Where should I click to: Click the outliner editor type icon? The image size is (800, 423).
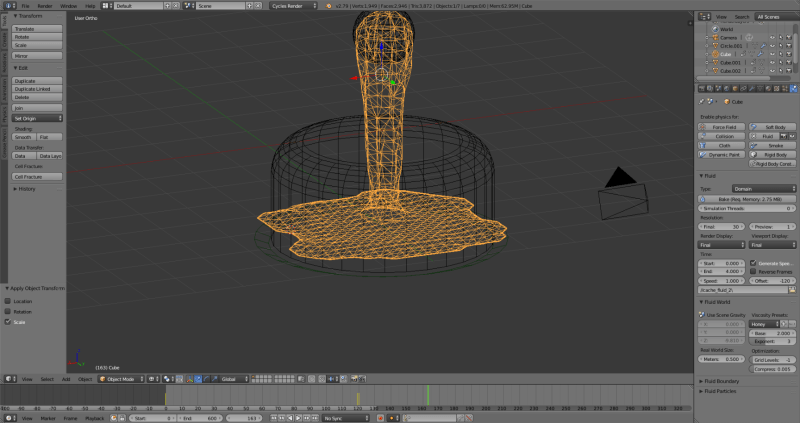click(x=705, y=17)
